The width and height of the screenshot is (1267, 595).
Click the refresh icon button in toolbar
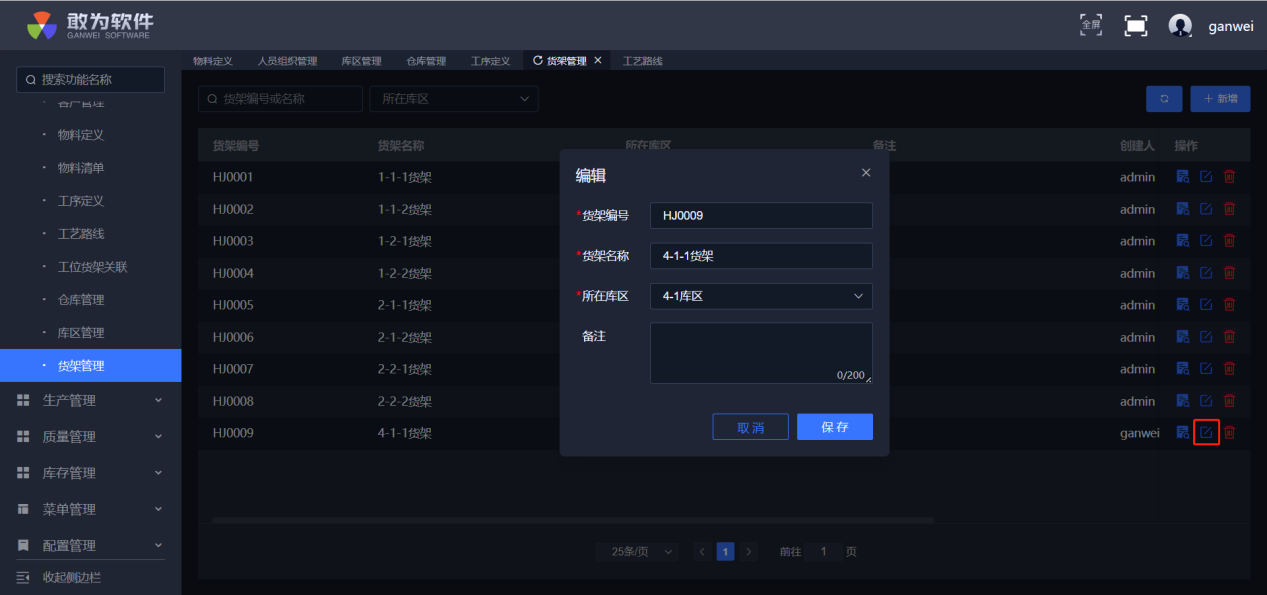click(1164, 99)
